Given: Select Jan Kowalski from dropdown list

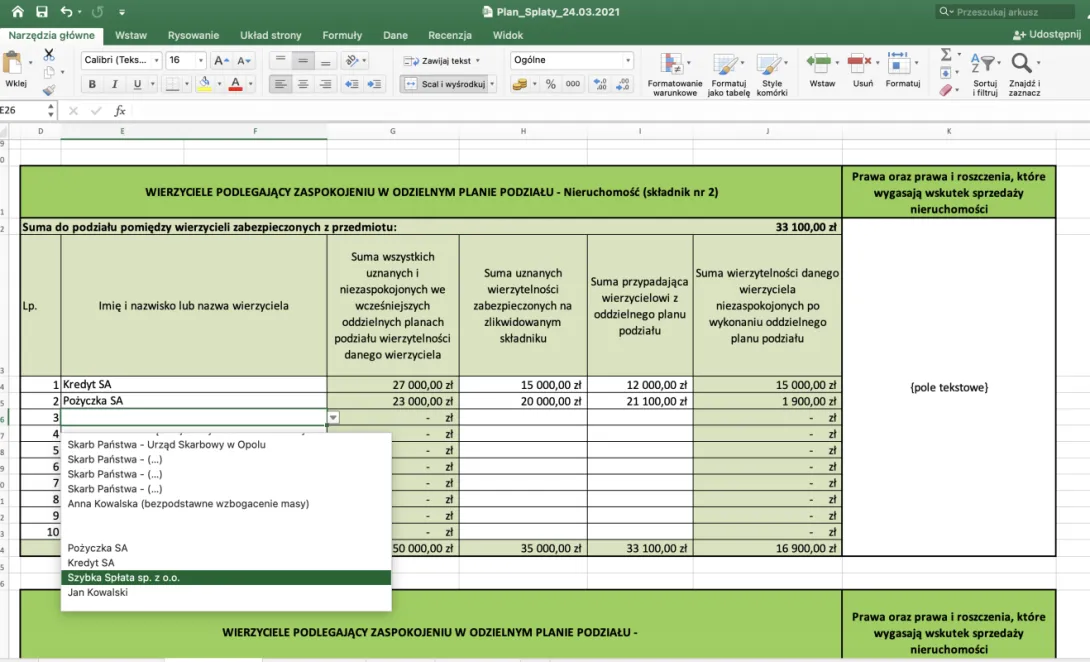Looking at the screenshot, I should [x=97, y=592].
